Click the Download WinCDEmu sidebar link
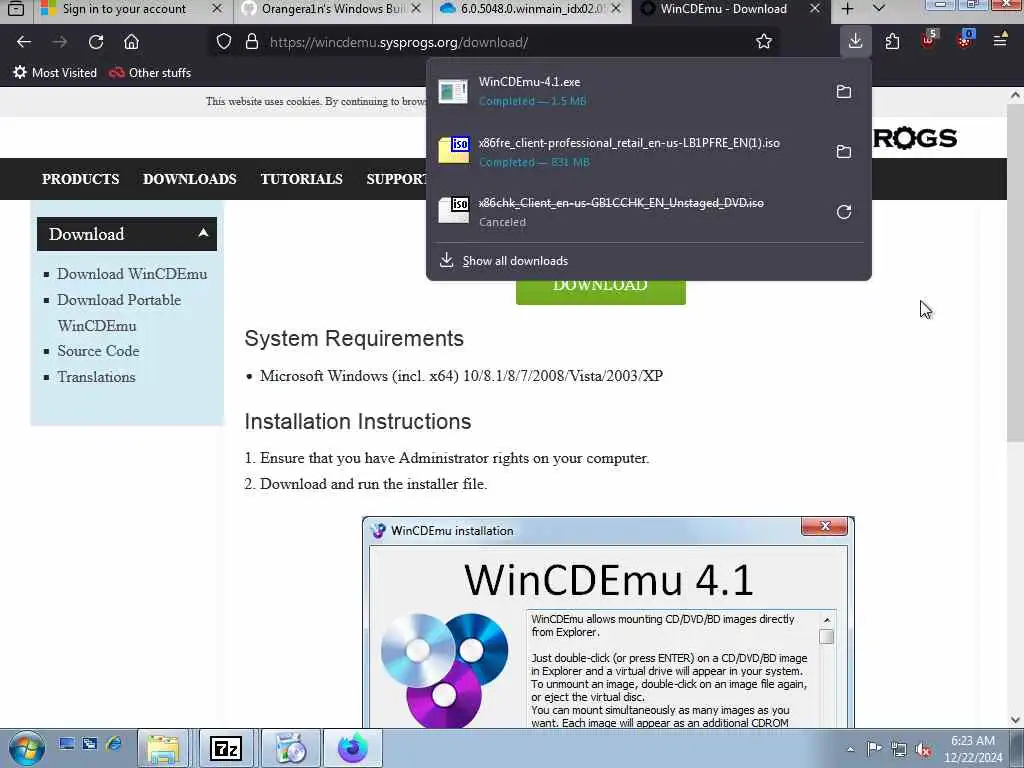Viewport: 1024px width, 768px height. tap(132, 274)
